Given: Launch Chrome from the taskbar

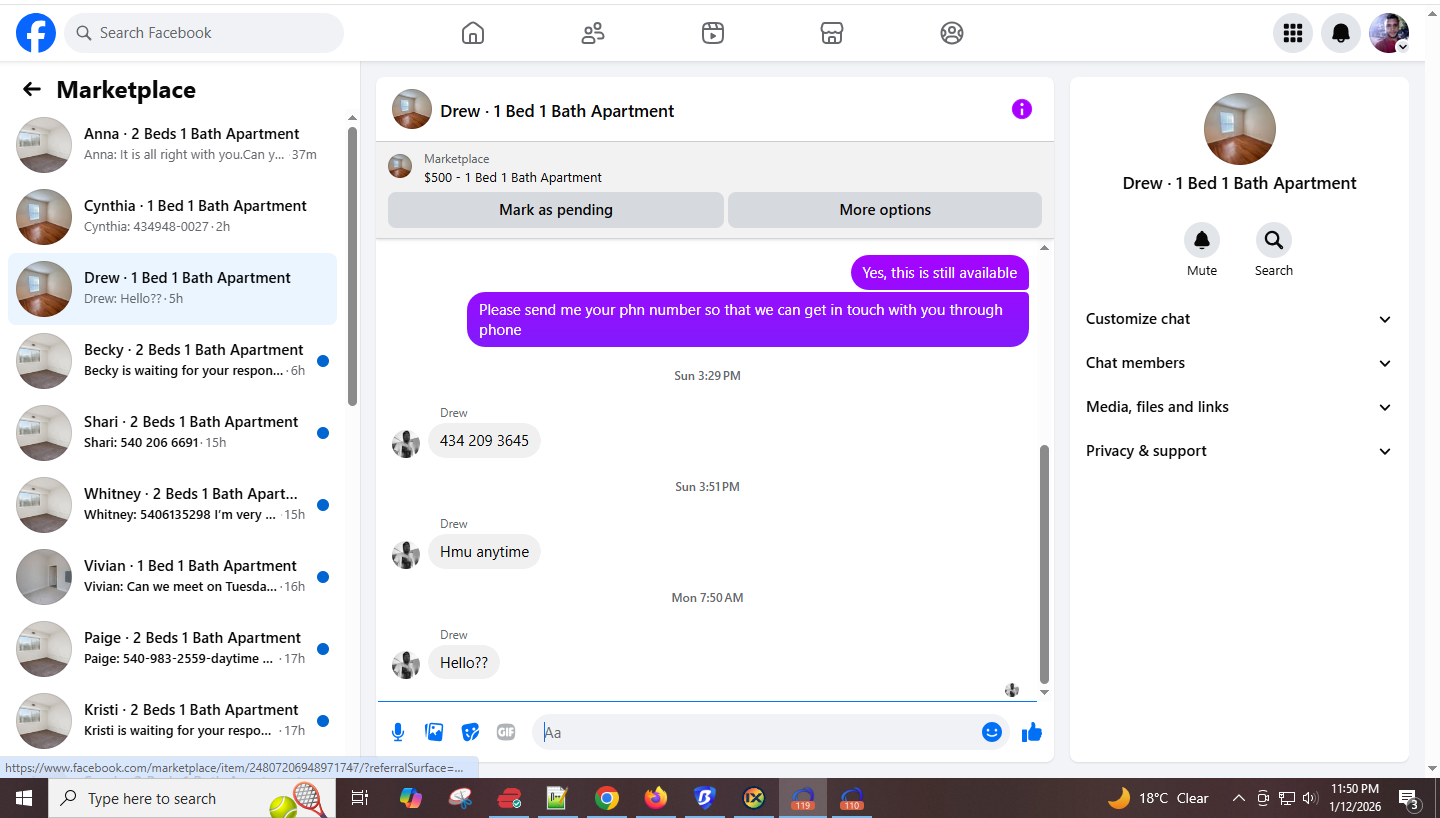Looking at the screenshot, I should 606,798.
